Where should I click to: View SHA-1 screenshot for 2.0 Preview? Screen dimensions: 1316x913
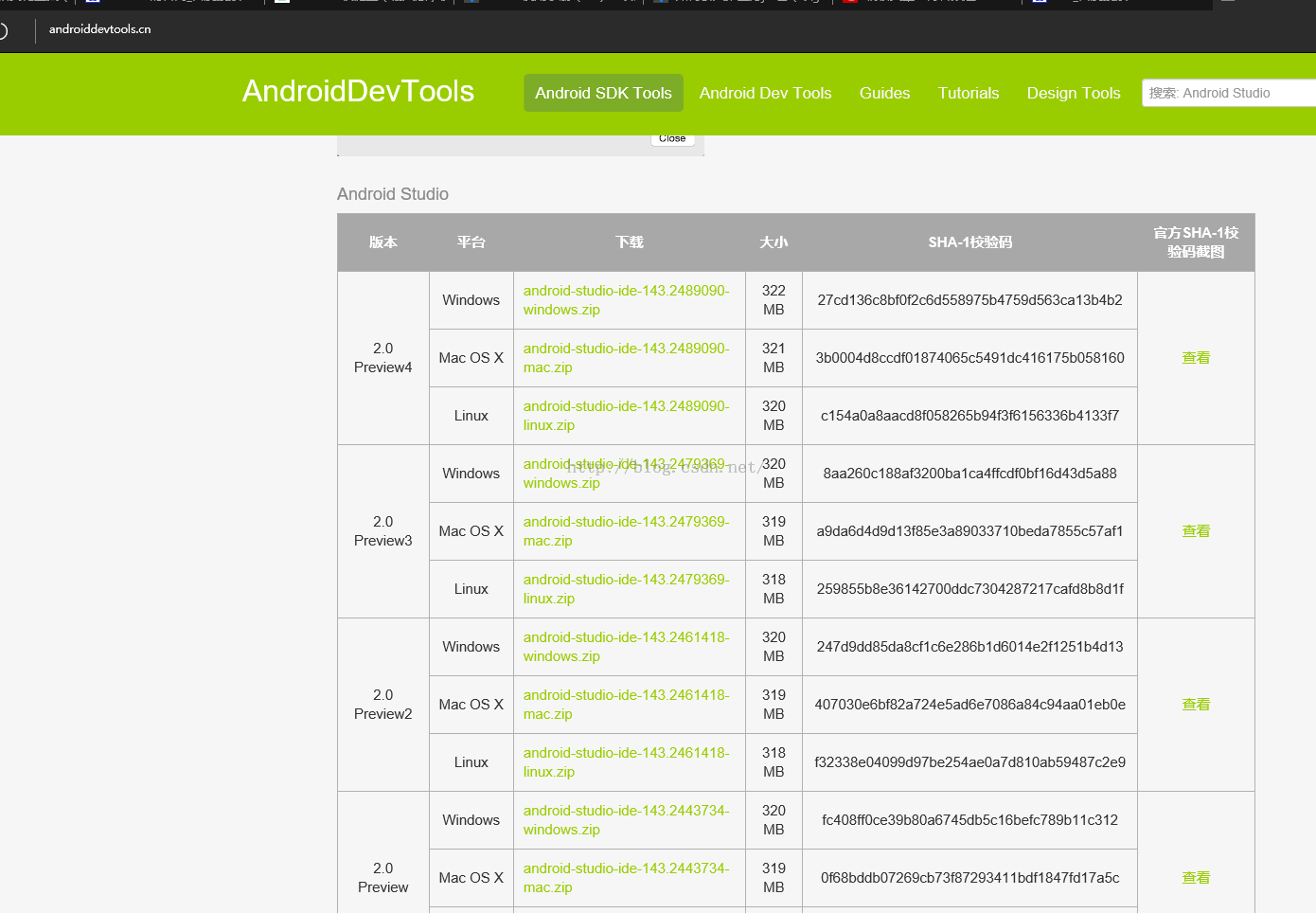(1196, 878)
